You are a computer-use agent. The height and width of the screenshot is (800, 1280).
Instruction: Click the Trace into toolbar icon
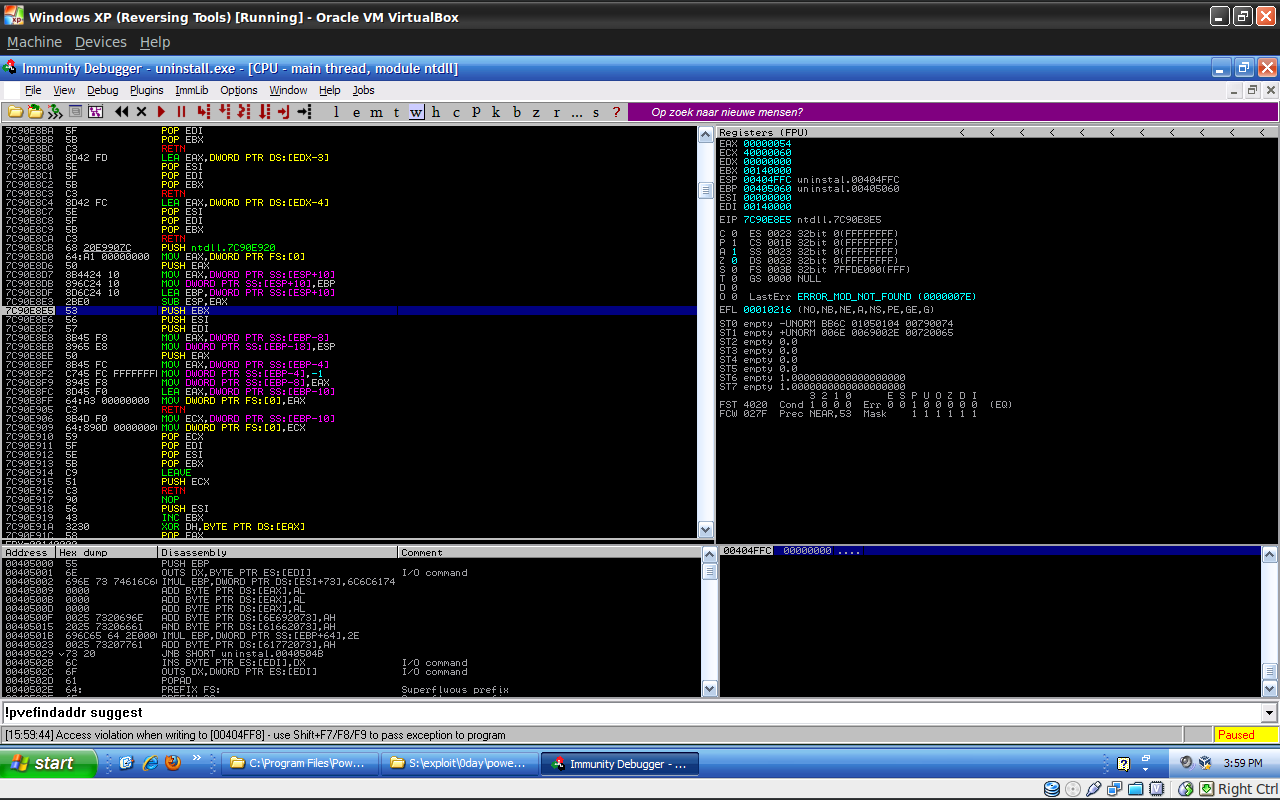point(244,112)
